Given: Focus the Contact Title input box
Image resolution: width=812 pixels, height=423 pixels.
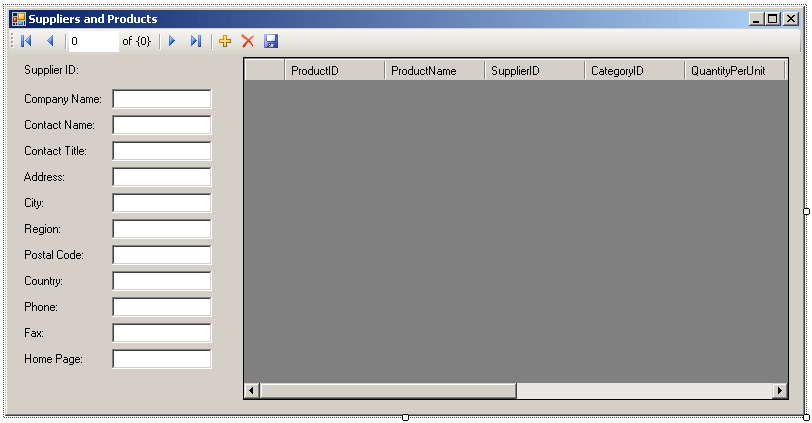Looking at the screenshot, I should tap(162, 151).
